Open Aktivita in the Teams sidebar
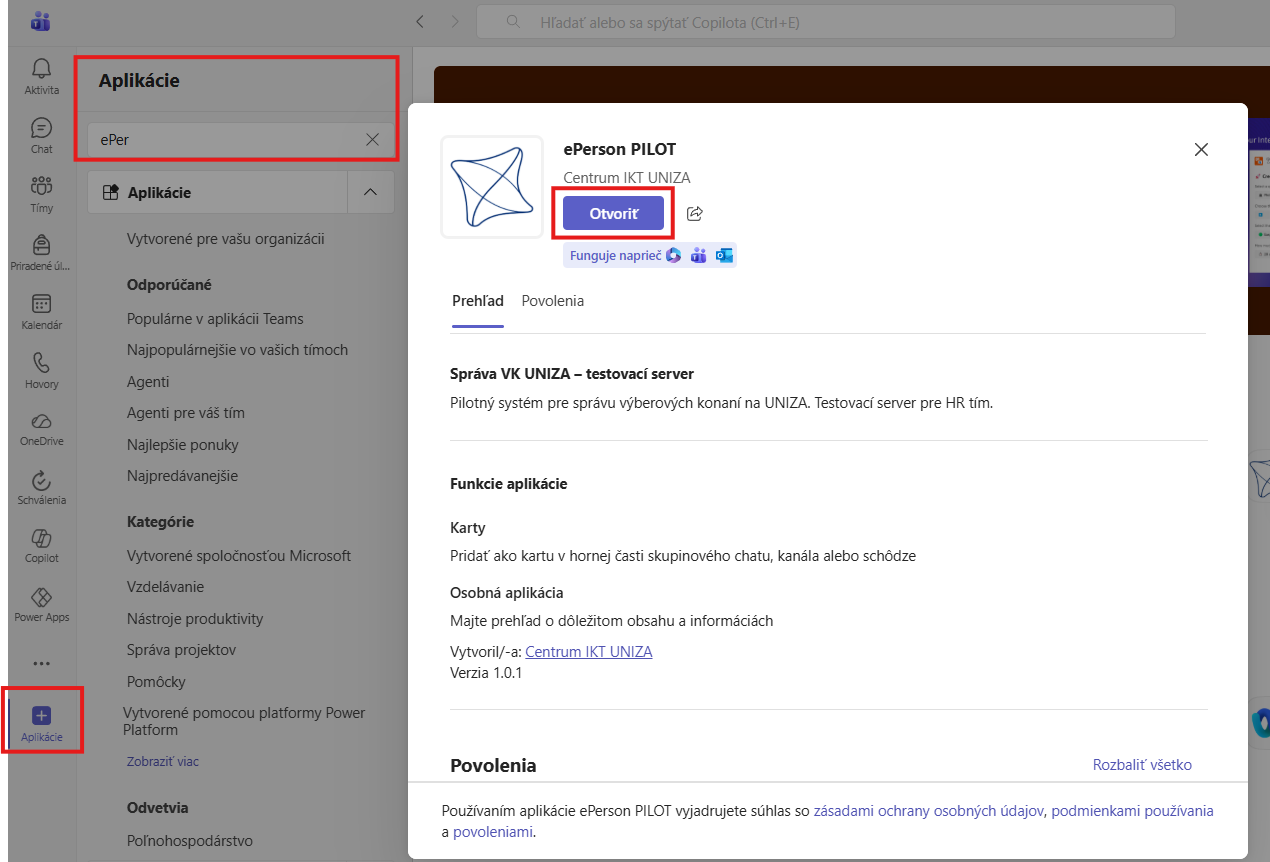Viewport: 1270px width, 862px height. [41, 76]
